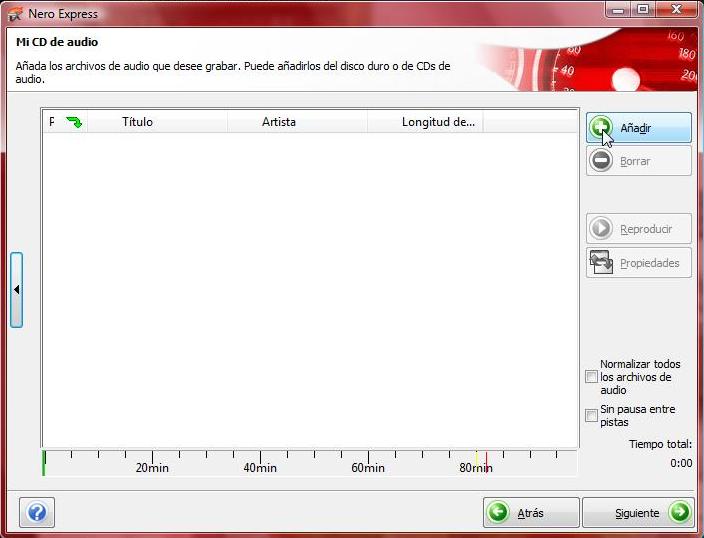The width and height of the screenshot is (704, 538).
Task: Click the 80min red capacity marker
Action: tap(486, 463)
